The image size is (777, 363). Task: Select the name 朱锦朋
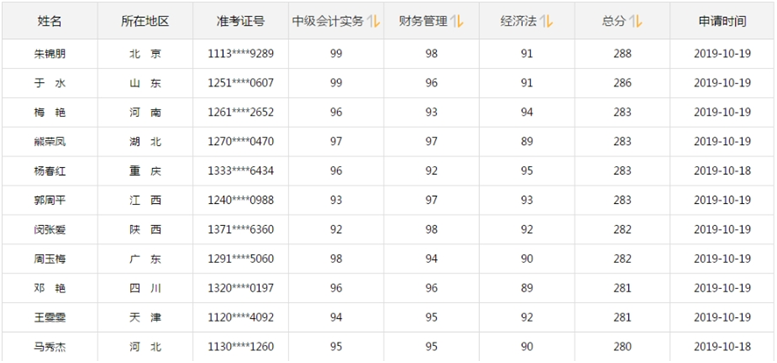[x=50, y=54]
